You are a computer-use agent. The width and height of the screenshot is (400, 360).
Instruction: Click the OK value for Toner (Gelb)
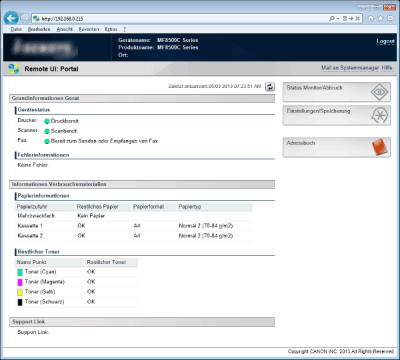tap(91, 292)
